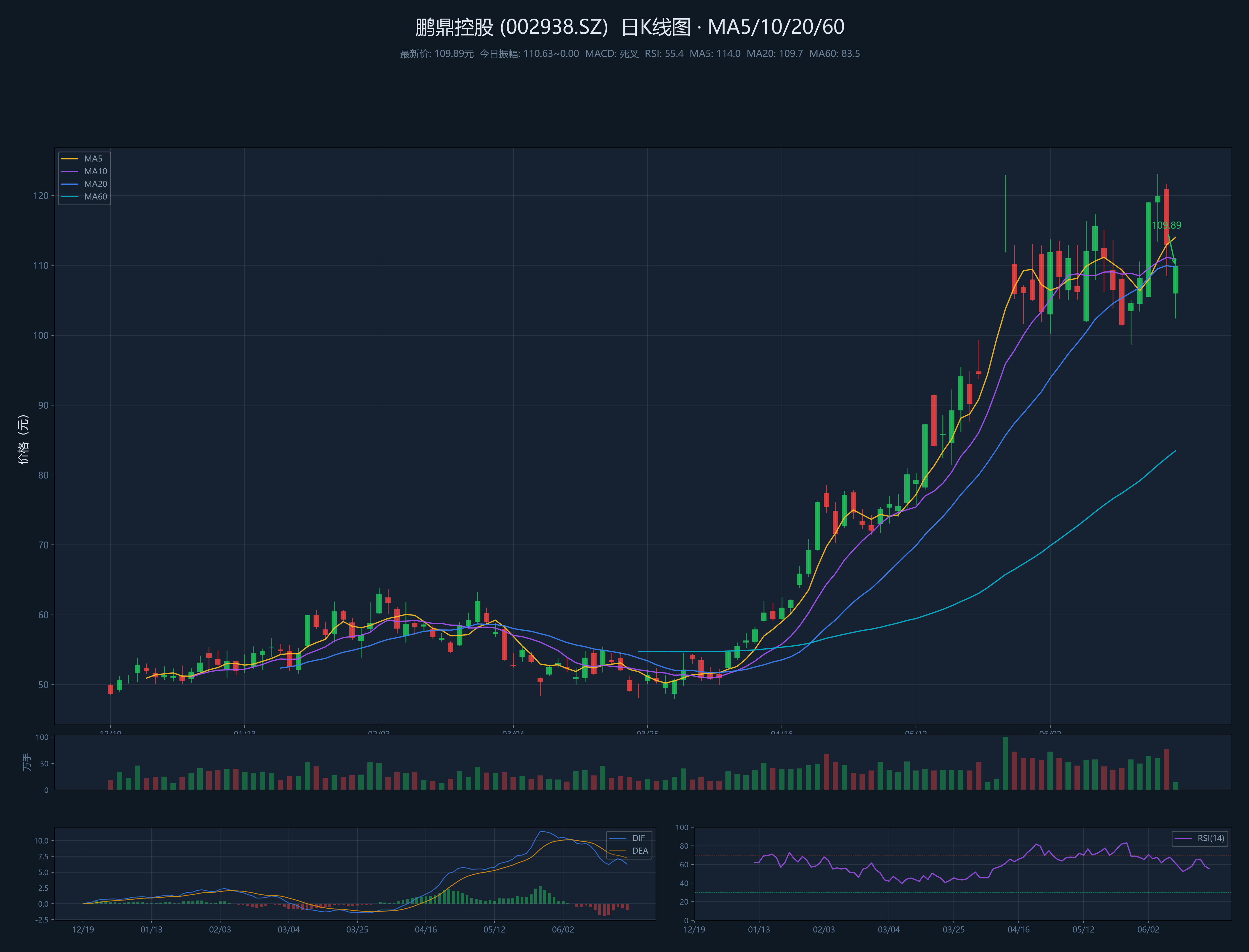
Task: Click the RSI: 55.4 subtitle value
Action: pyautogui.click(x=663, y=54)
